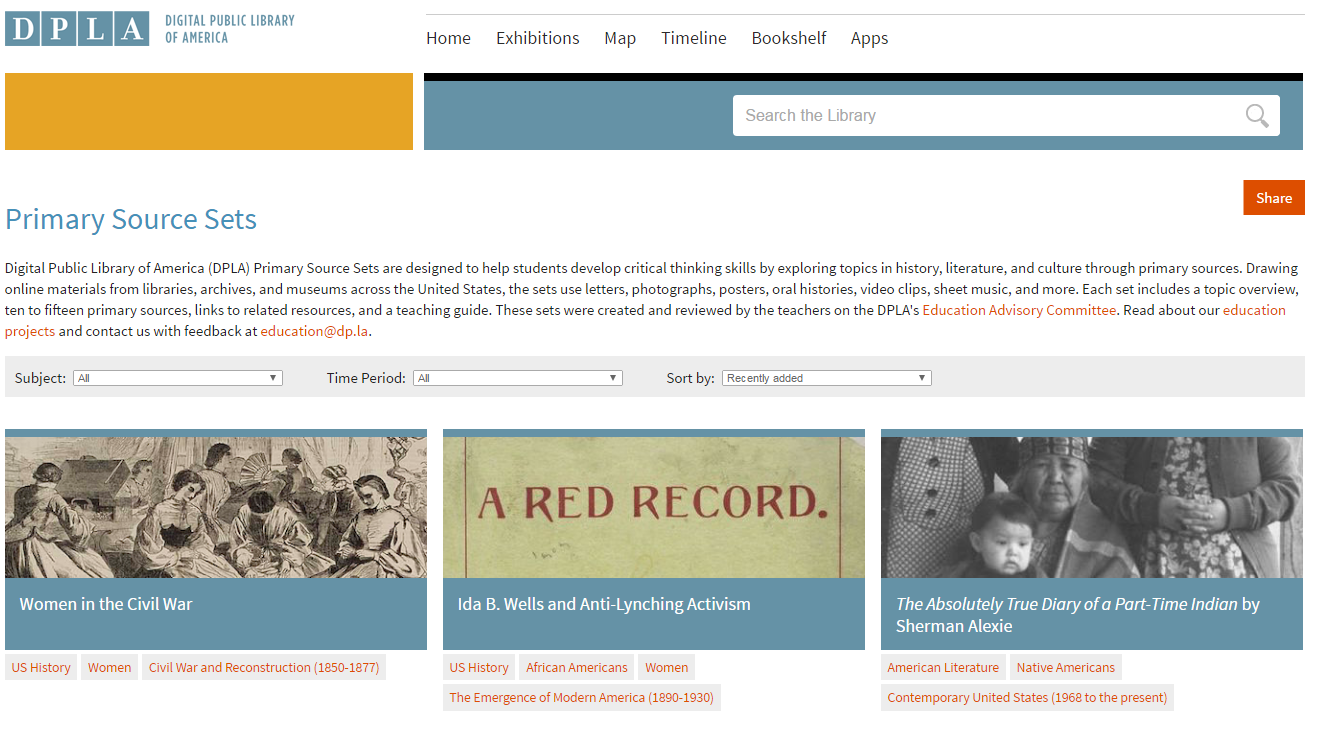1319x738 pixels.
Task: Click Ida B. Wells and Anti-Lynching Activism title
Action: tap(604, 604)
